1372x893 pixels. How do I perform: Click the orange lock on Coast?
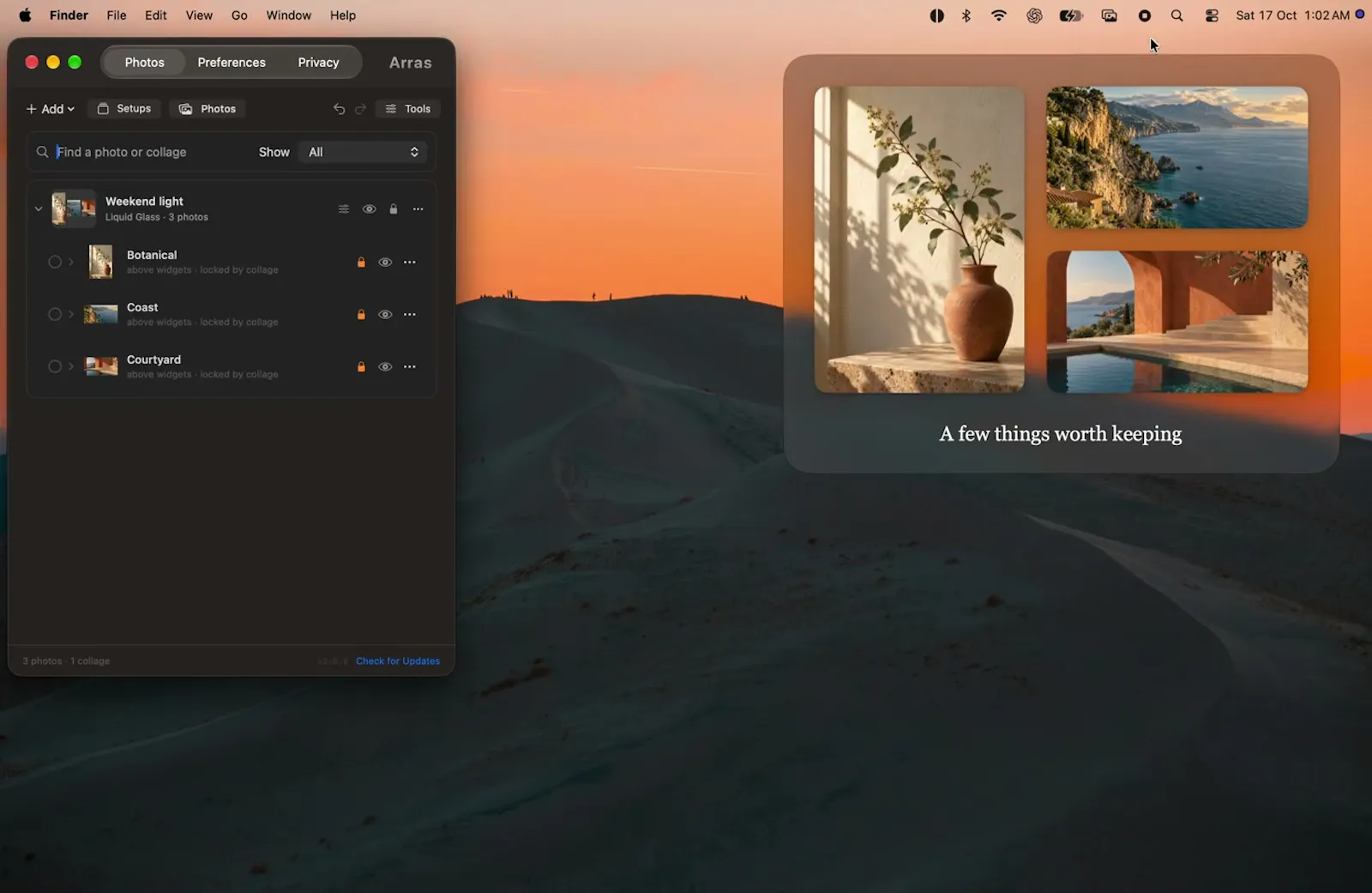pos(361,315)
